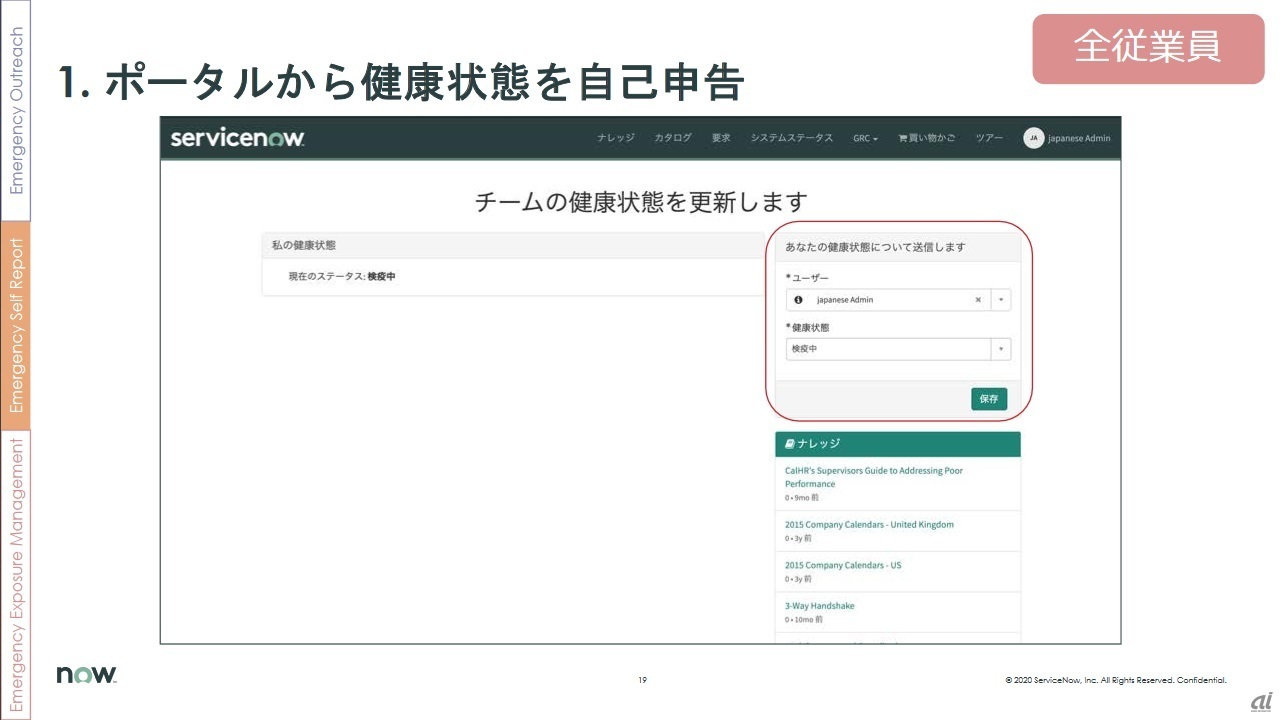Select the Emergency Self Report side tab
This screenshot has height=720, width=1280.
coord(16,325)
